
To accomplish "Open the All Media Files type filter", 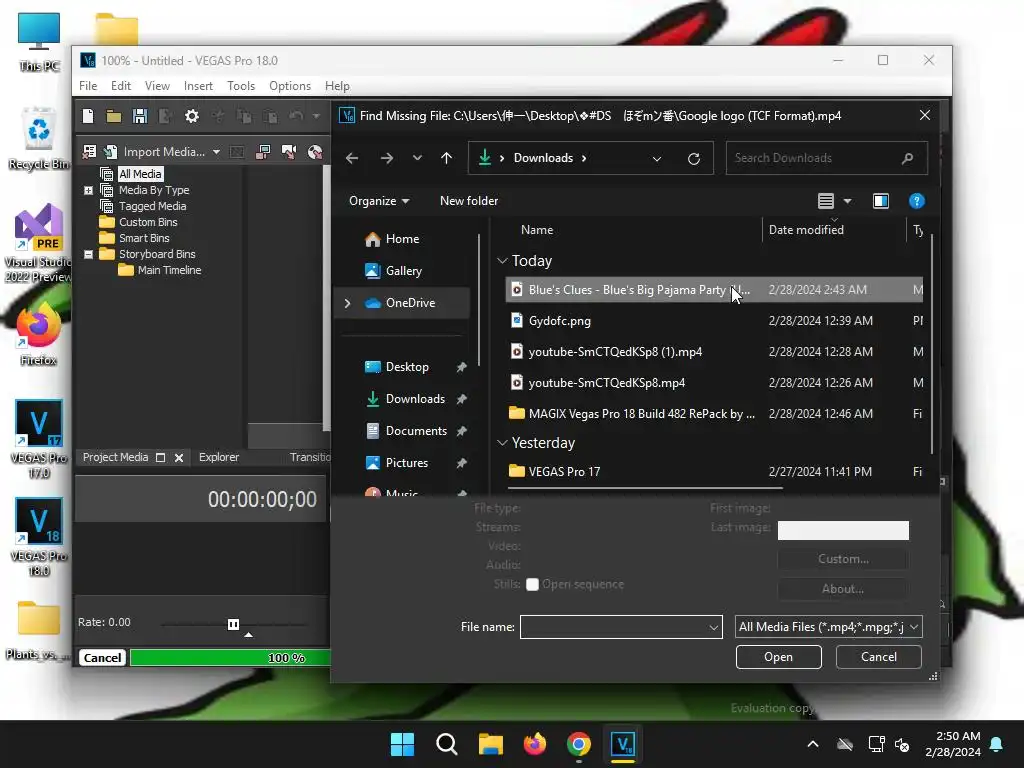I will pyautogui.click(x=828, y=628).
